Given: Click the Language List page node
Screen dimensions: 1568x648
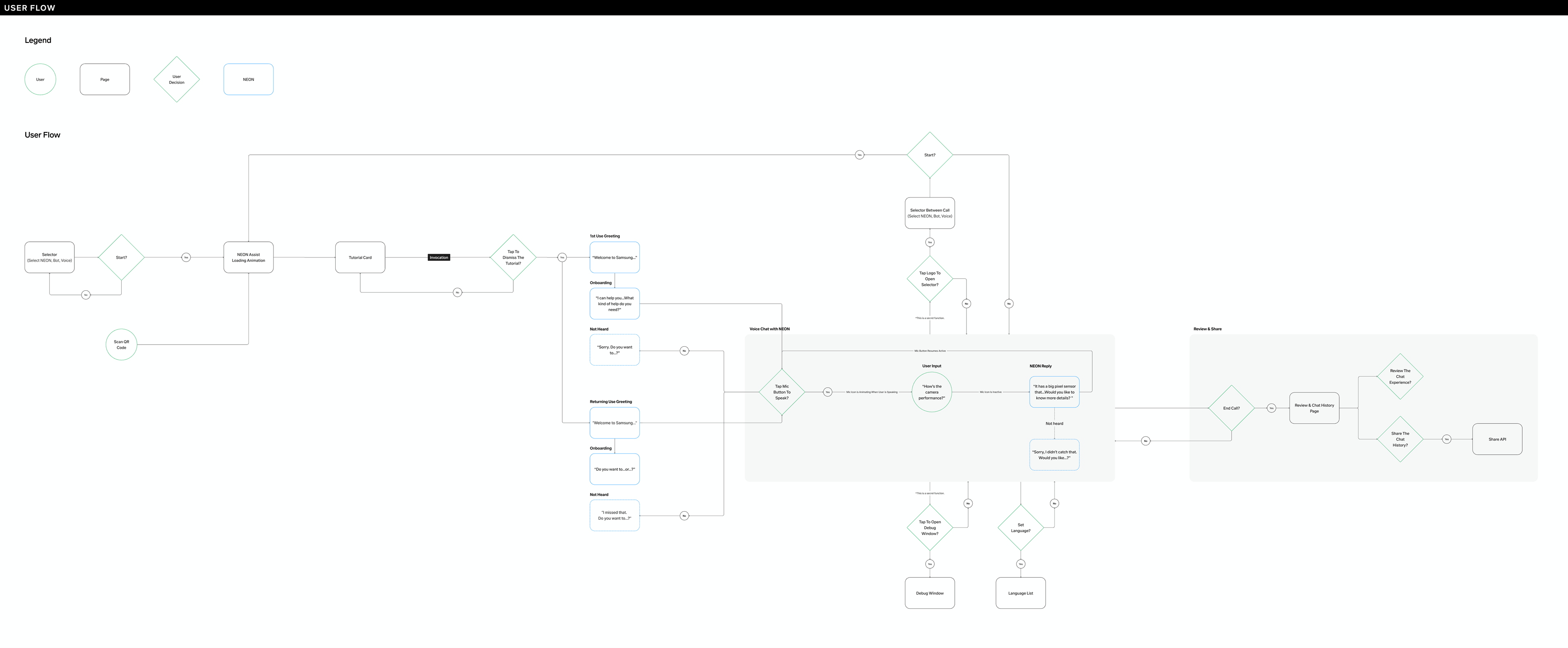Looking at the screenshot, I should [1020, 593].
